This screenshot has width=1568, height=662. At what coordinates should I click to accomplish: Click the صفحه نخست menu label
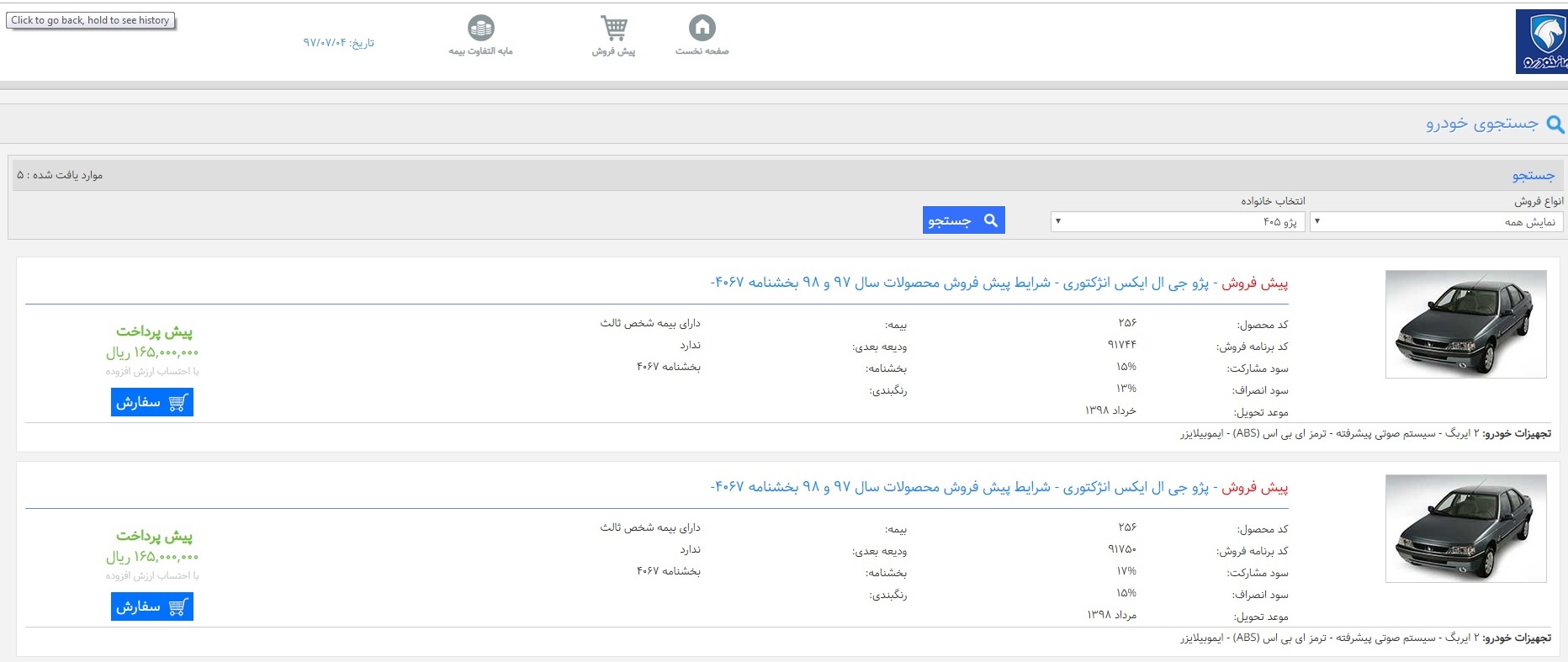coord(702,51)
